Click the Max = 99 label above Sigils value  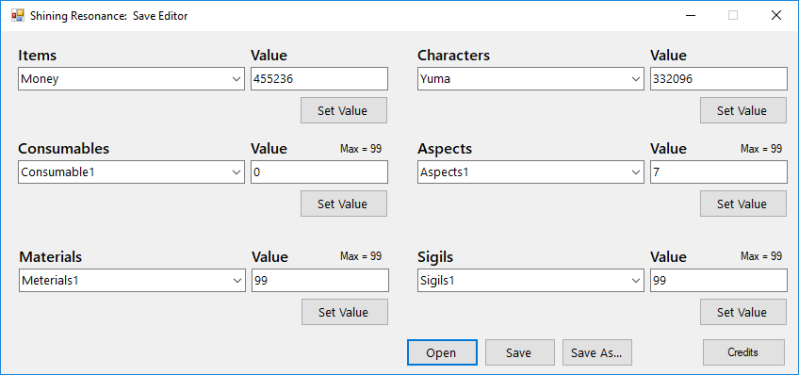(x=761, y=256)
